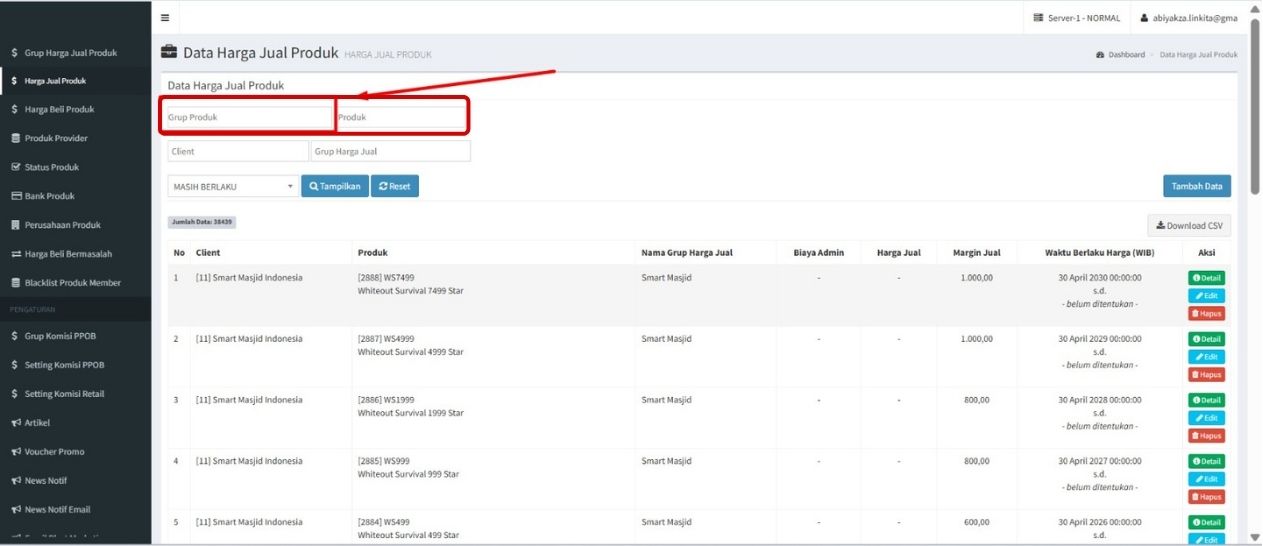Click exchange icon beside Harga Beli Bermasalah
The height and width of the screenshot is (546, 1263).
15,254
